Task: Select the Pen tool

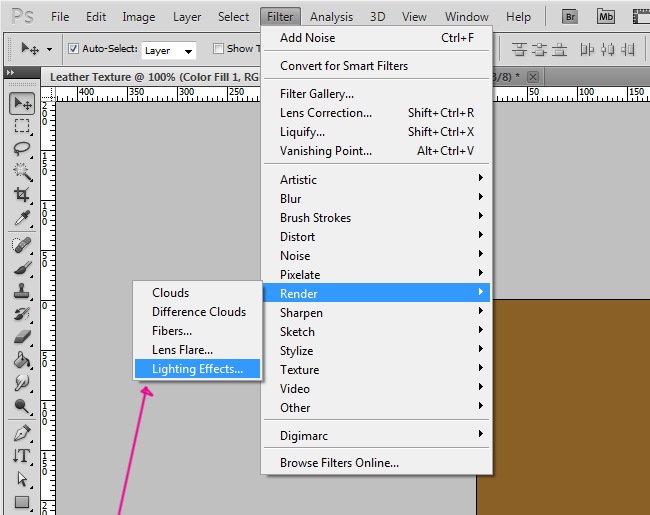Action: pos(22,433)
